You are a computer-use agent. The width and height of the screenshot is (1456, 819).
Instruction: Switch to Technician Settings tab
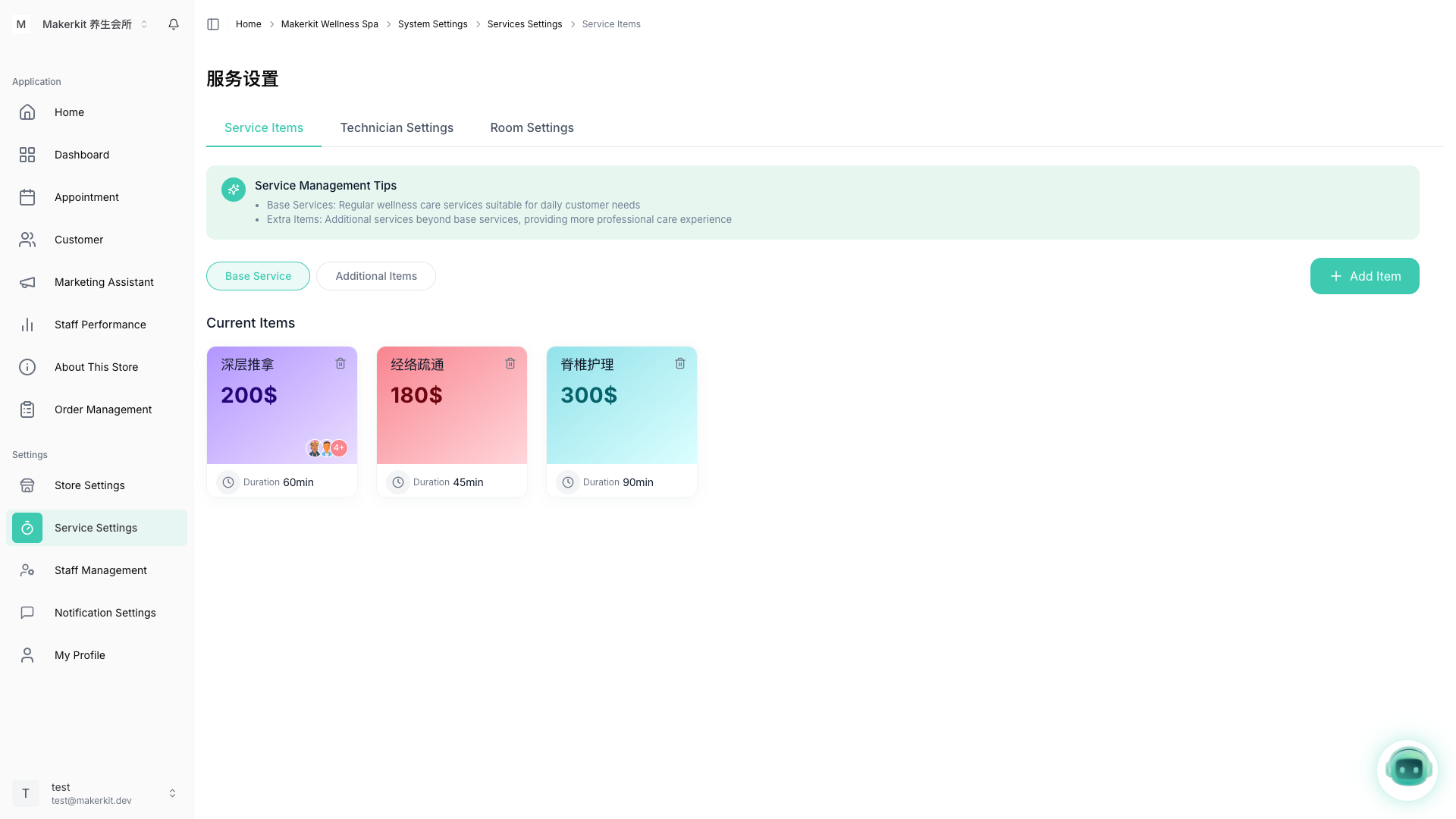(397, 127)
